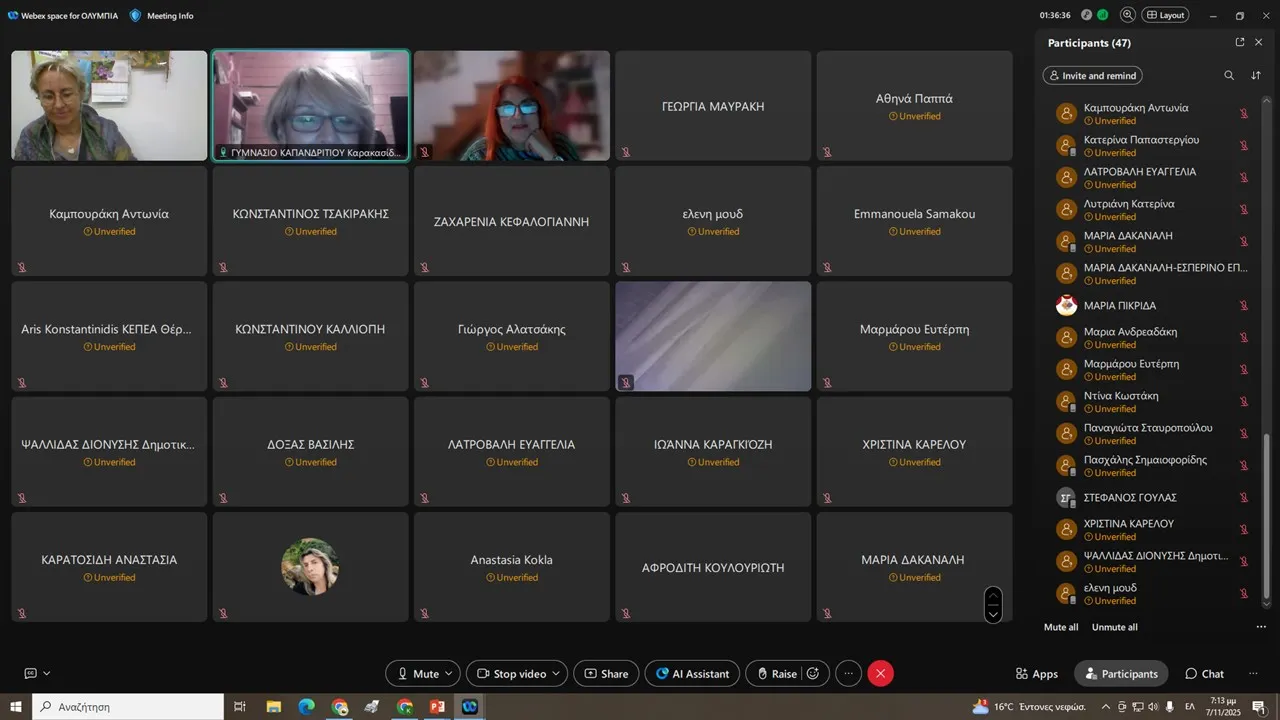Toggle microphone with the Mute button
This screenshot has width=1280, height=720.
[418, 674]
